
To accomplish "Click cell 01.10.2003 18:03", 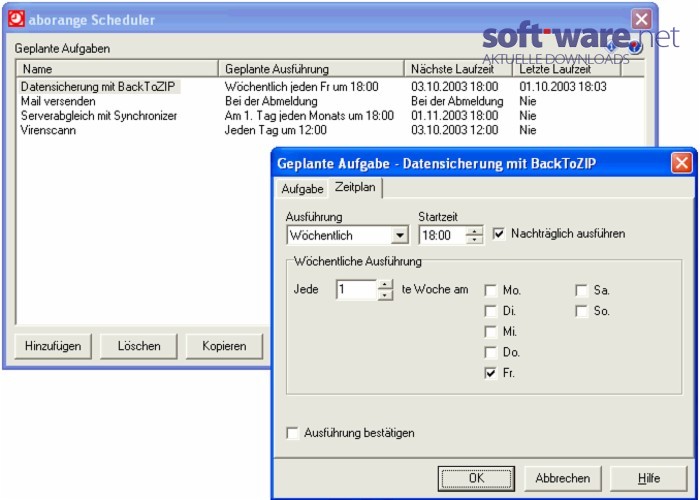I will (563, 87).
